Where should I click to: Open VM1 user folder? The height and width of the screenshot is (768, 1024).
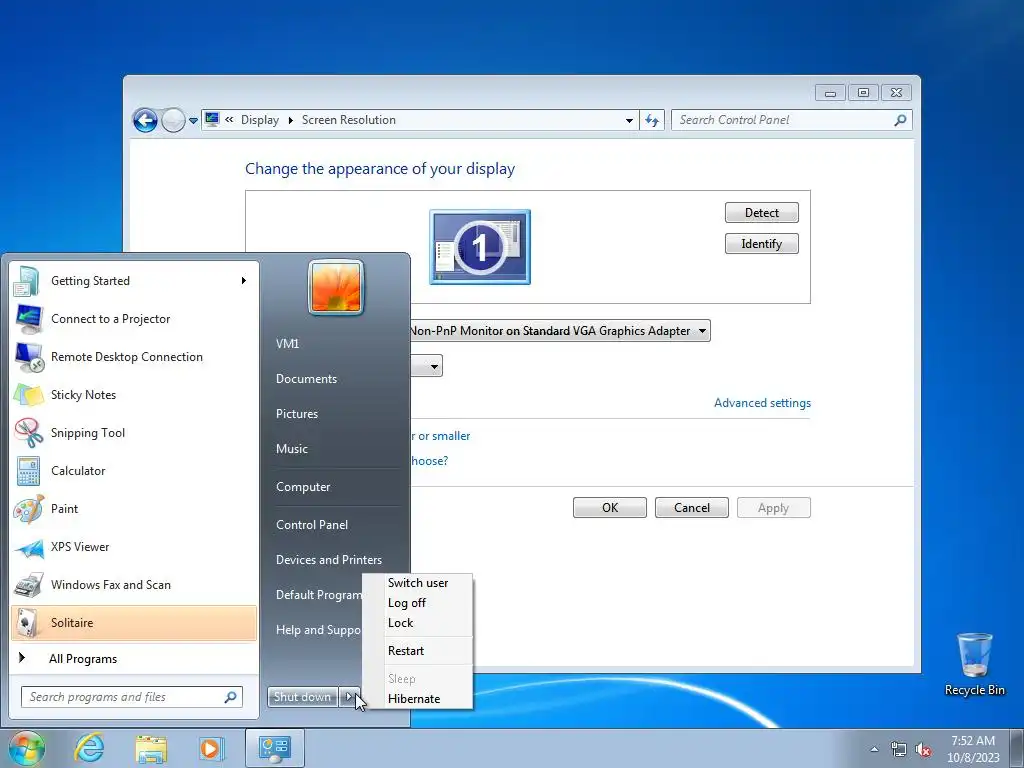coord(287,344)
